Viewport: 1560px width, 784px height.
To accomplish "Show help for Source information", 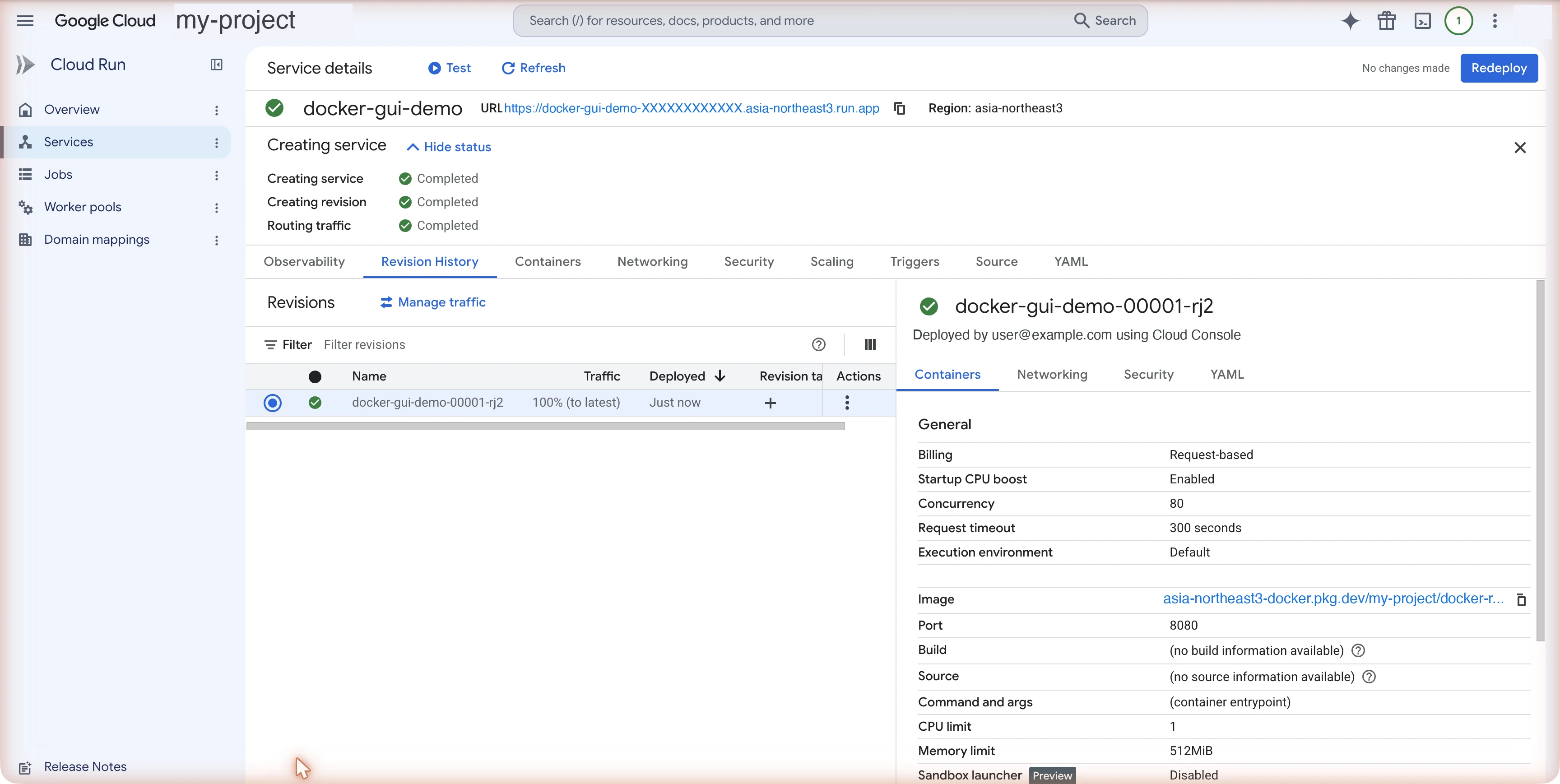I will pyautogui.click(x=1369, y=676).
